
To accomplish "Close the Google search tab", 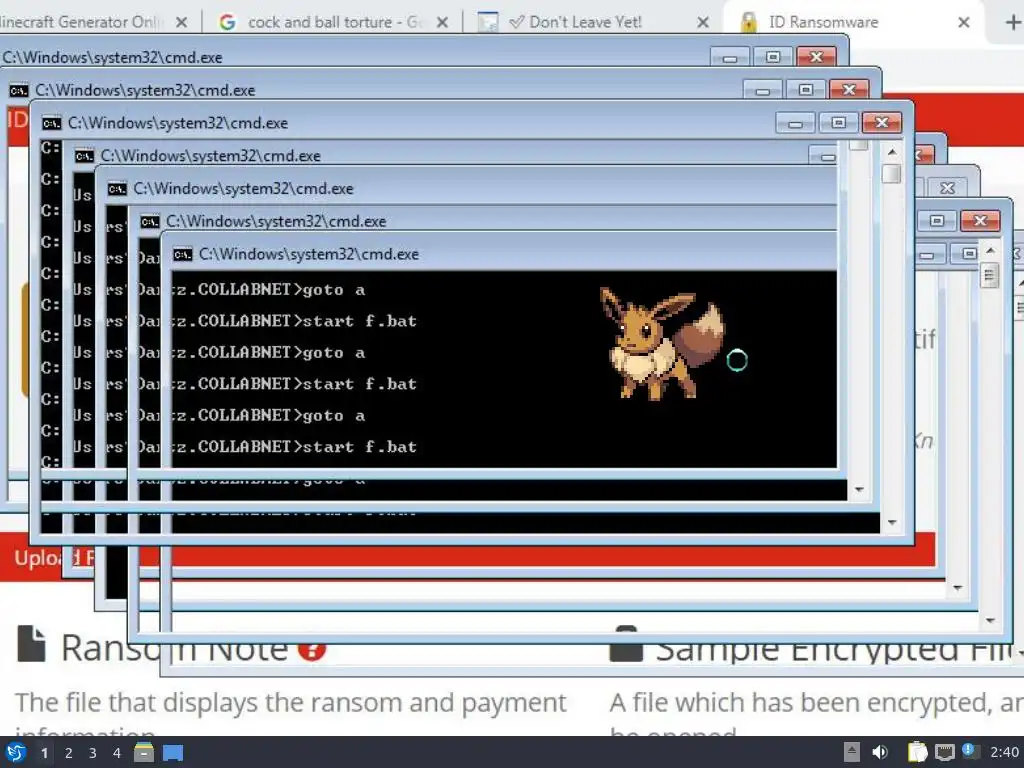I will (x=442, y=22).
